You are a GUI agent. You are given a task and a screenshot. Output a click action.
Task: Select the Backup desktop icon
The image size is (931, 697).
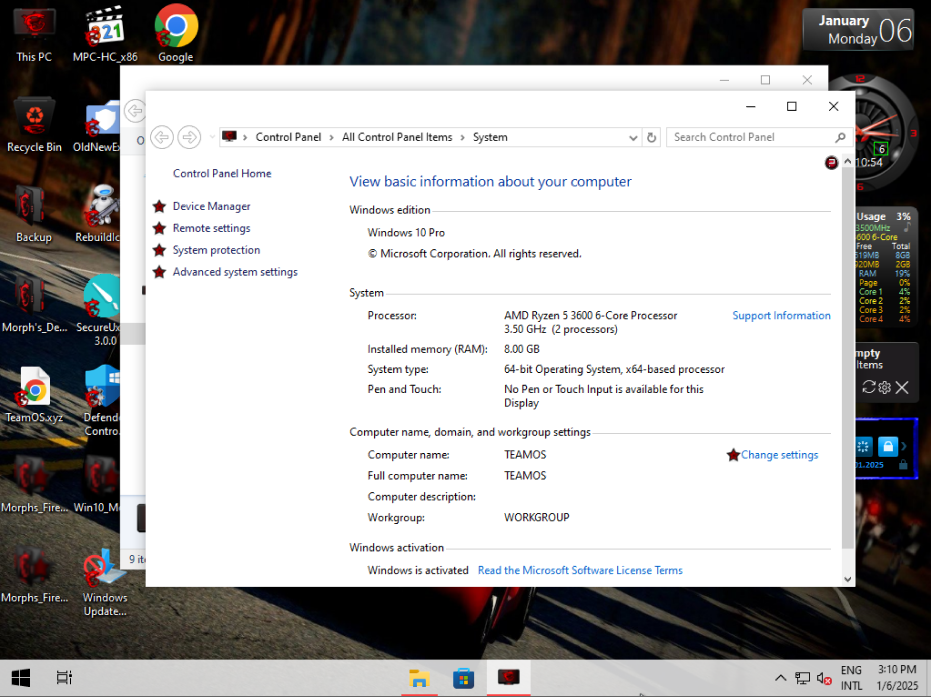coord(34,215)
